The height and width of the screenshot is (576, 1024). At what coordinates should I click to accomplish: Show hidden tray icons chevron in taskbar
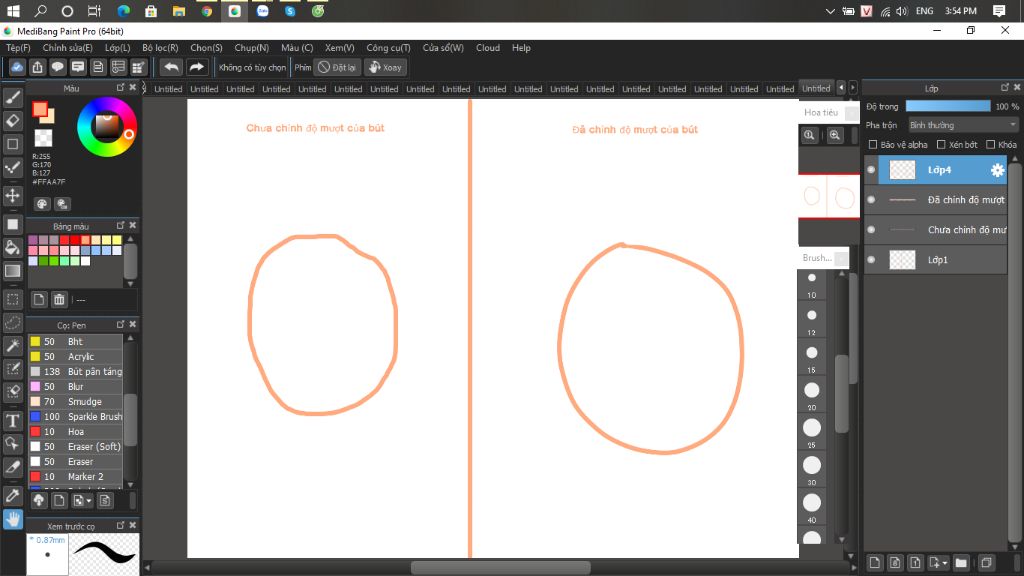tap(830, 11)
